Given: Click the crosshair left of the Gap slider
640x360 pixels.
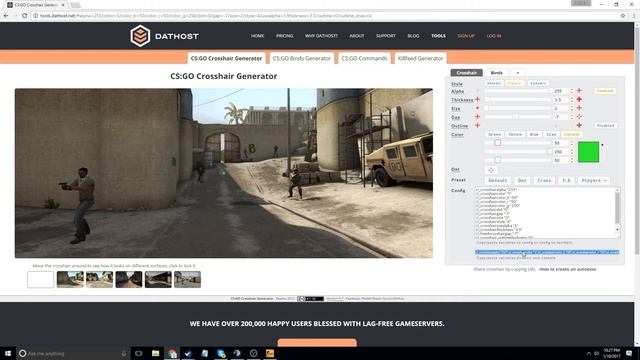Looking at the screenshot, I should (477, 117).
